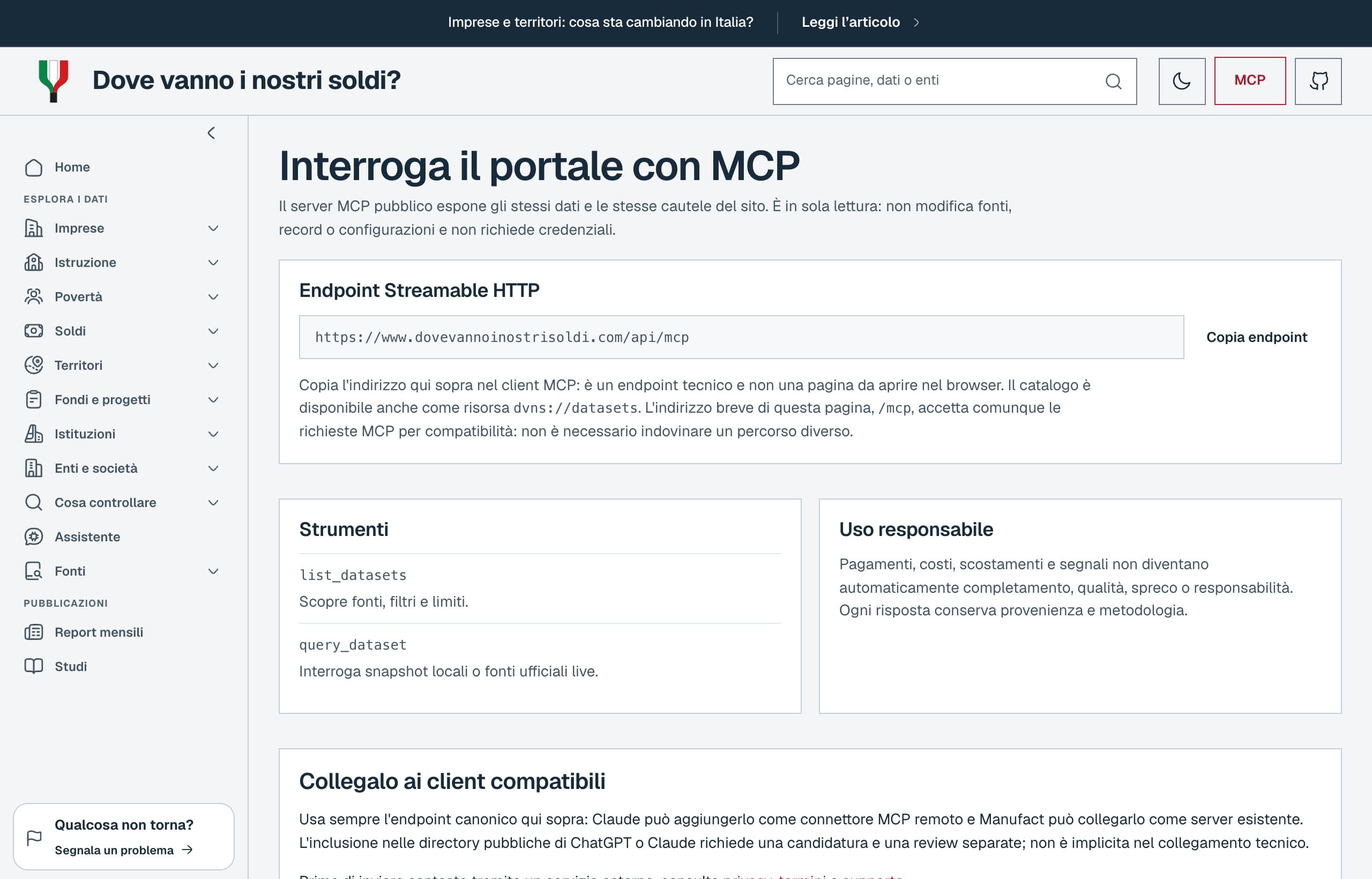Click the endpoint URL text box
This screenshot has height=879, width=1372.
[741, 337]
